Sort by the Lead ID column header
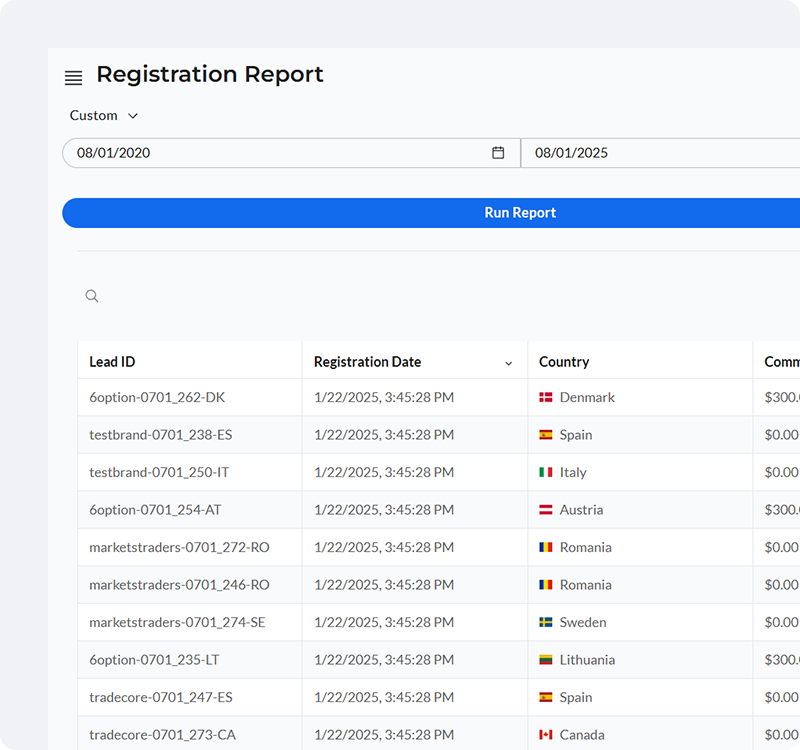The height and width of the screenshot is (750, 800). [x=112, y=362]
